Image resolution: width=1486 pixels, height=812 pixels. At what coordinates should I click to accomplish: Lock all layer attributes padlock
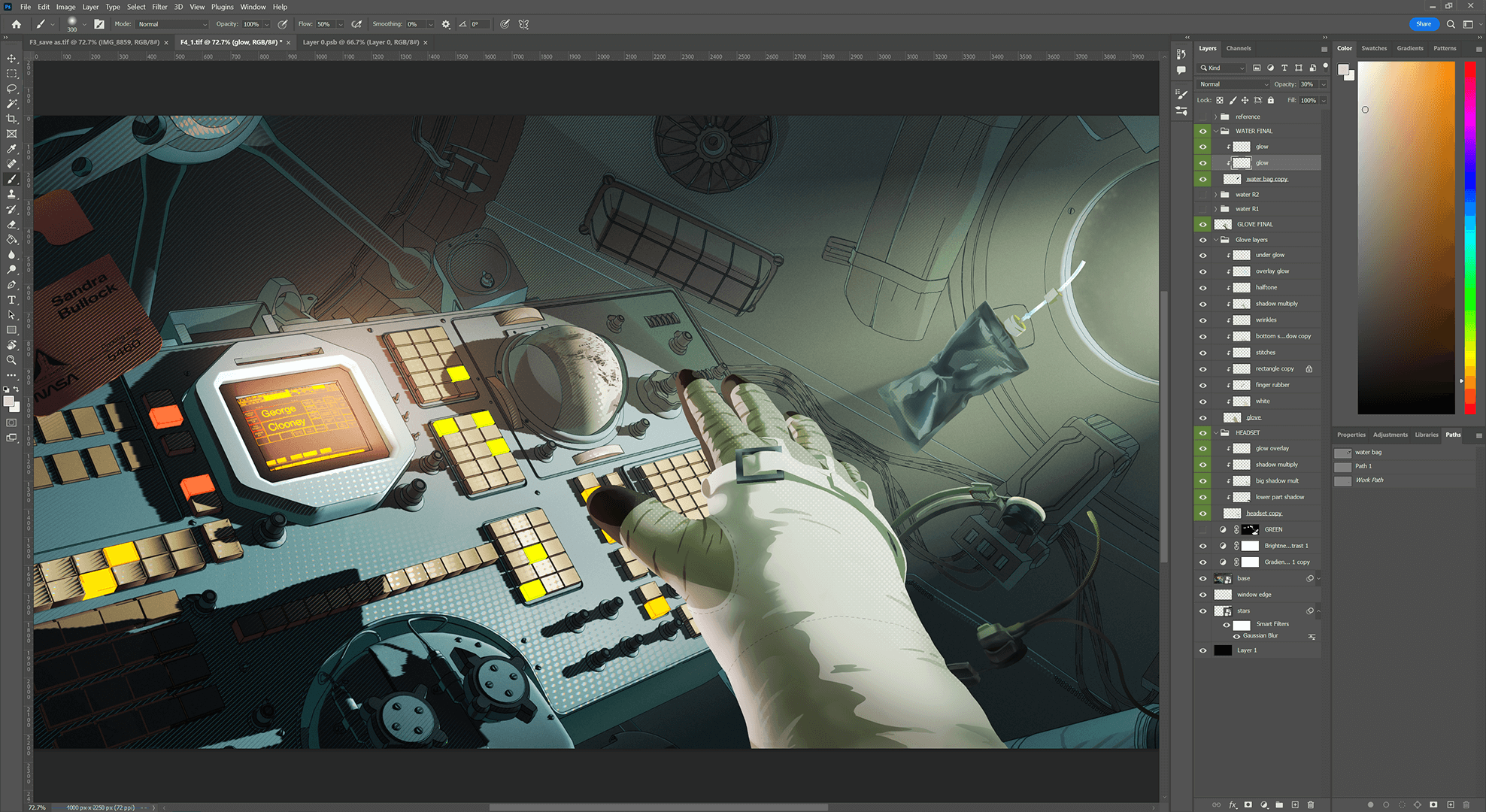pyautogui.click(x=1271, y=100)
